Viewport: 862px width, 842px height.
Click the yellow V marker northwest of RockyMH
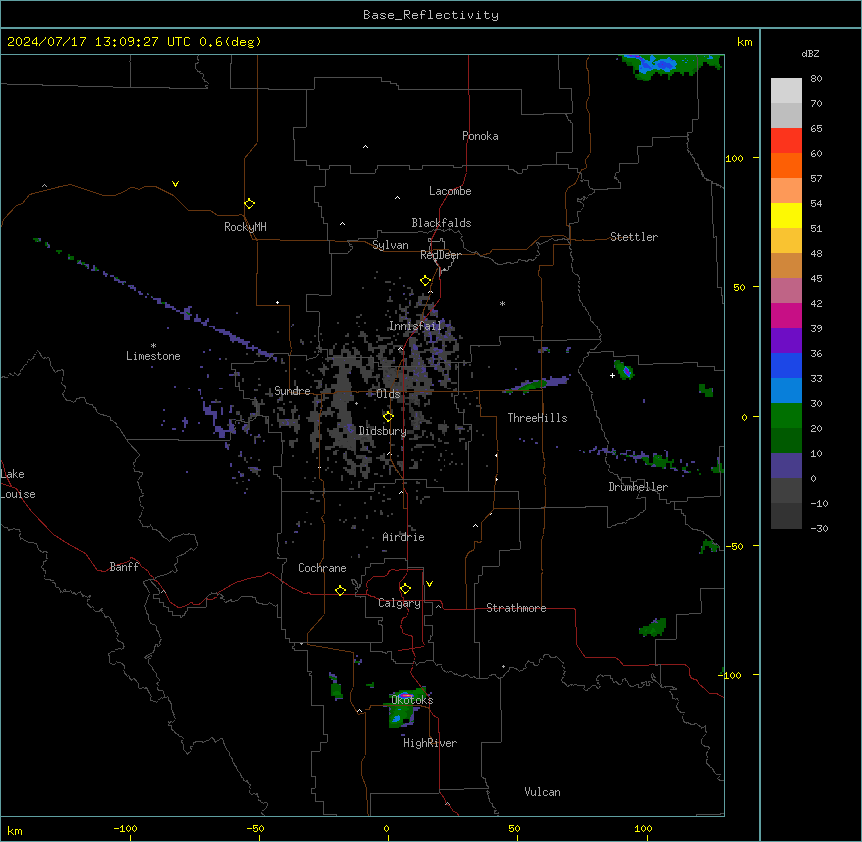175,184
